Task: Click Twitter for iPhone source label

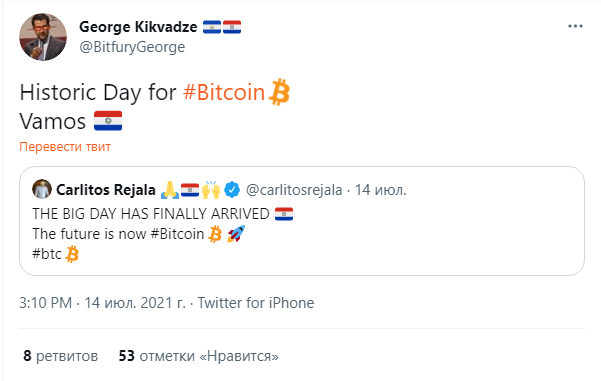Action: (x=256, y=303)
